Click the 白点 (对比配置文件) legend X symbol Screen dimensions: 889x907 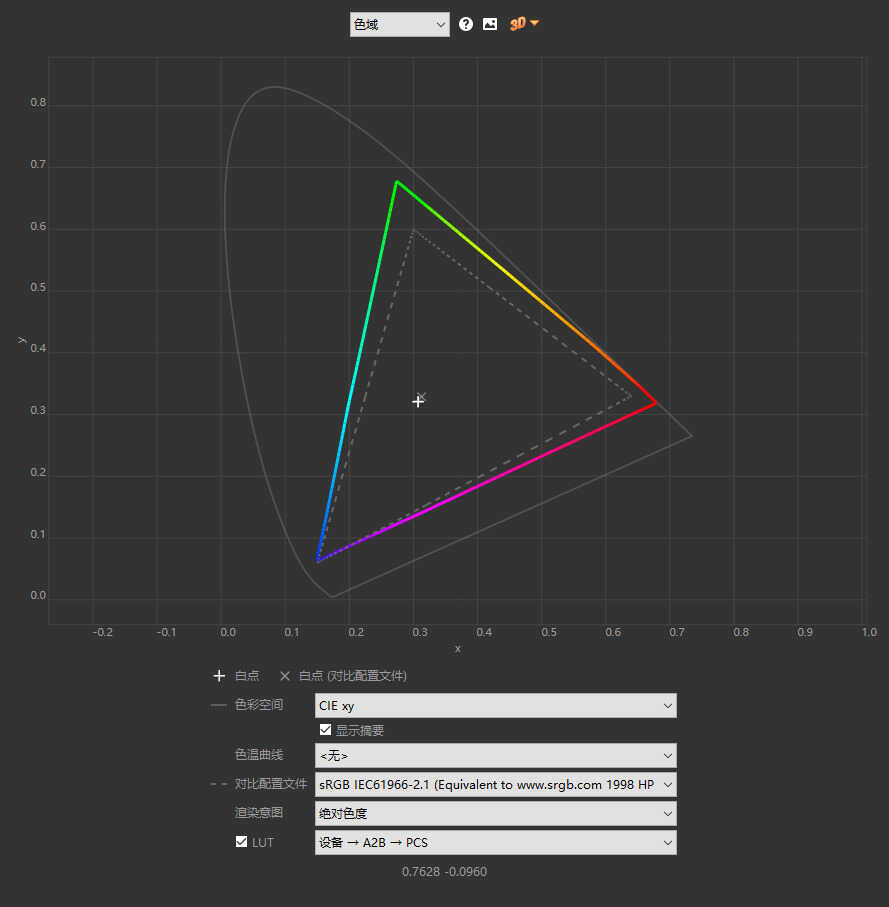(x=285, y=676)
